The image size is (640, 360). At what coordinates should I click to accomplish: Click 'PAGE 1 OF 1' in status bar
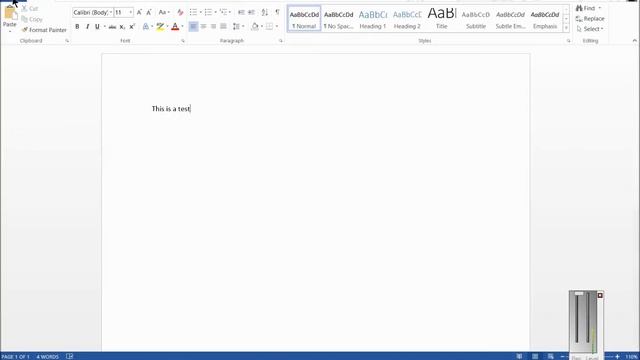coord(16,357)
